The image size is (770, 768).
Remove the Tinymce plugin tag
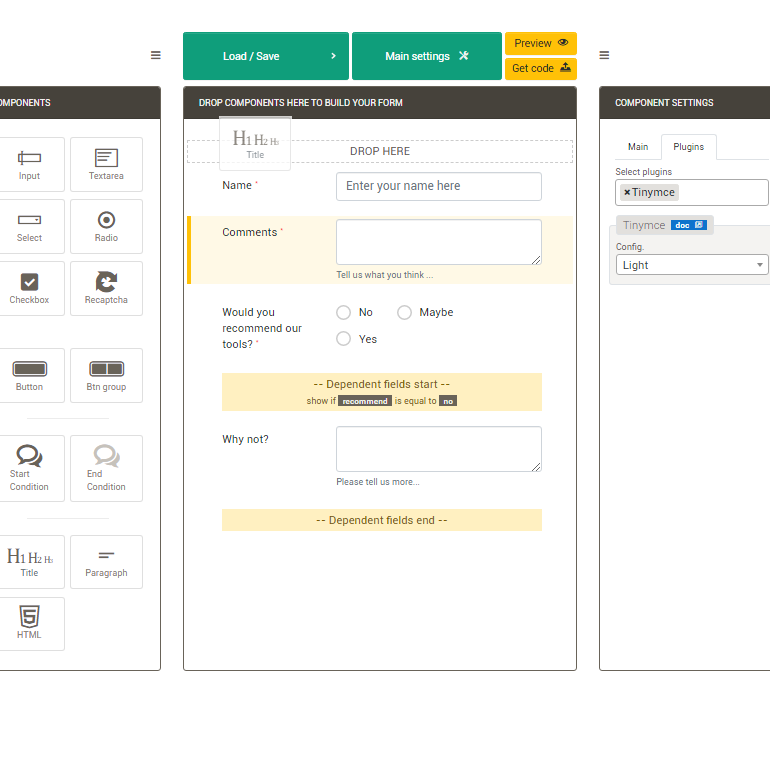[627, 192]
